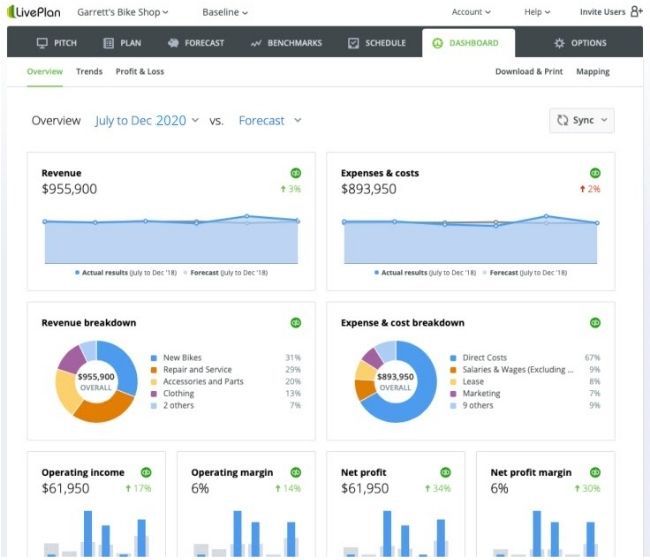Click the Direct Costs blue legend swatch
650x560 pixels.
coord(454,358)
